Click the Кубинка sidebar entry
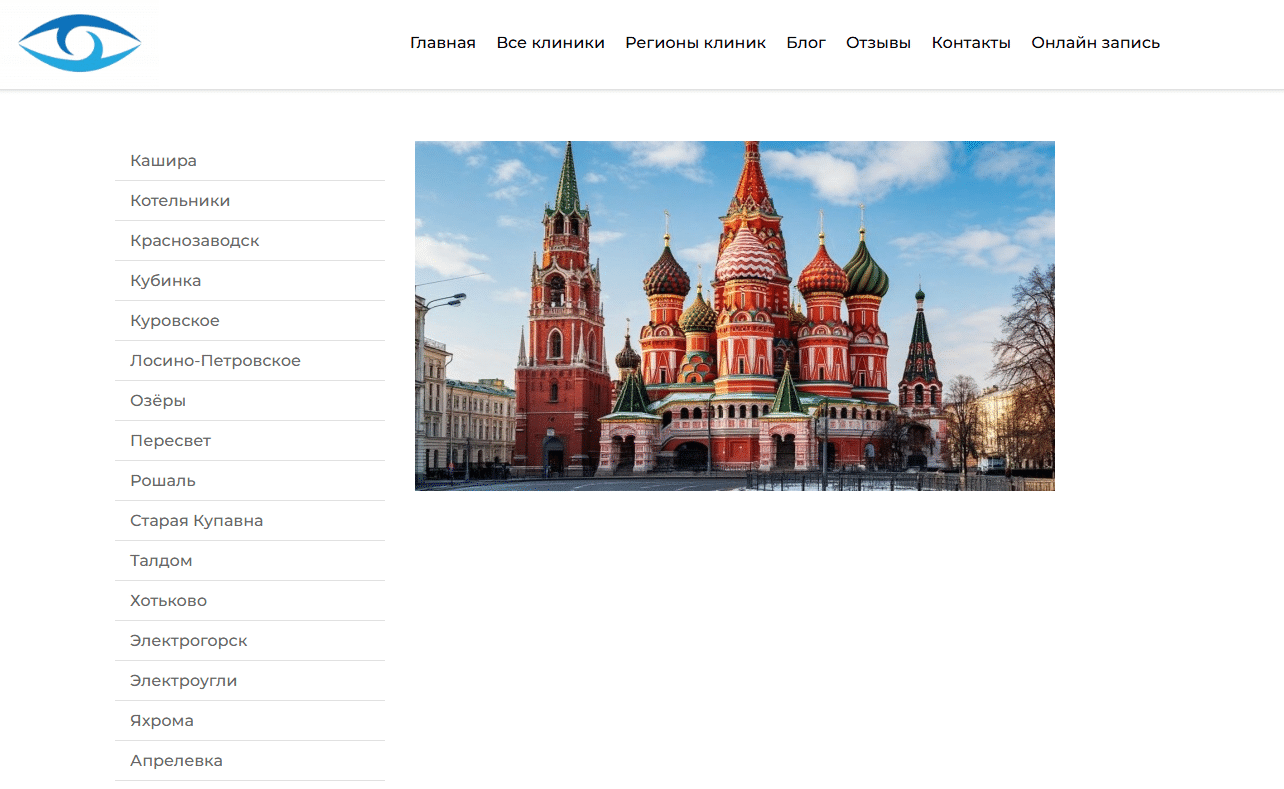The height and width of the screenshot is (789, 1284). pyautogui.click(x=165, y=281)
